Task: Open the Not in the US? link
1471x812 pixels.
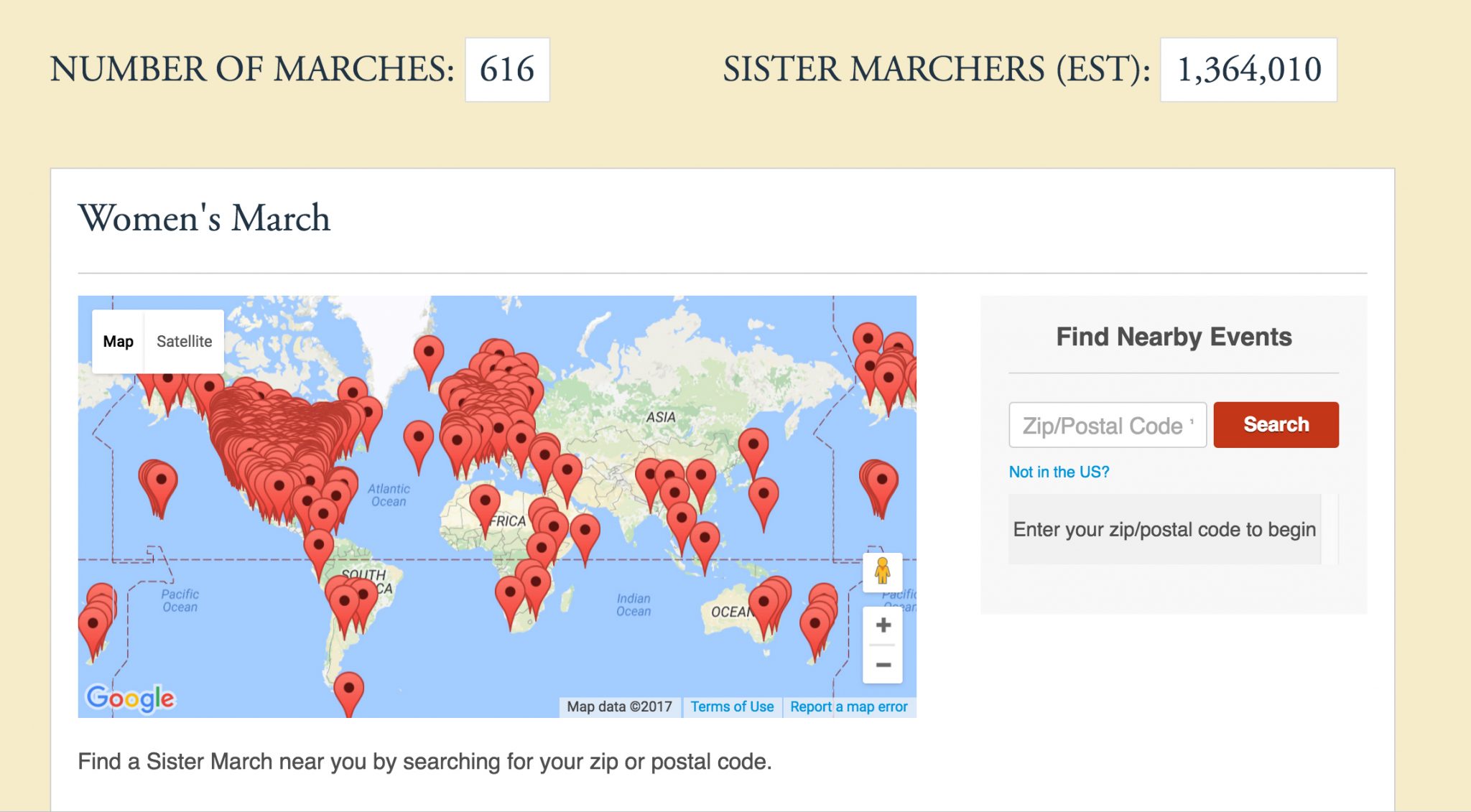Action: pos(1058,472)
